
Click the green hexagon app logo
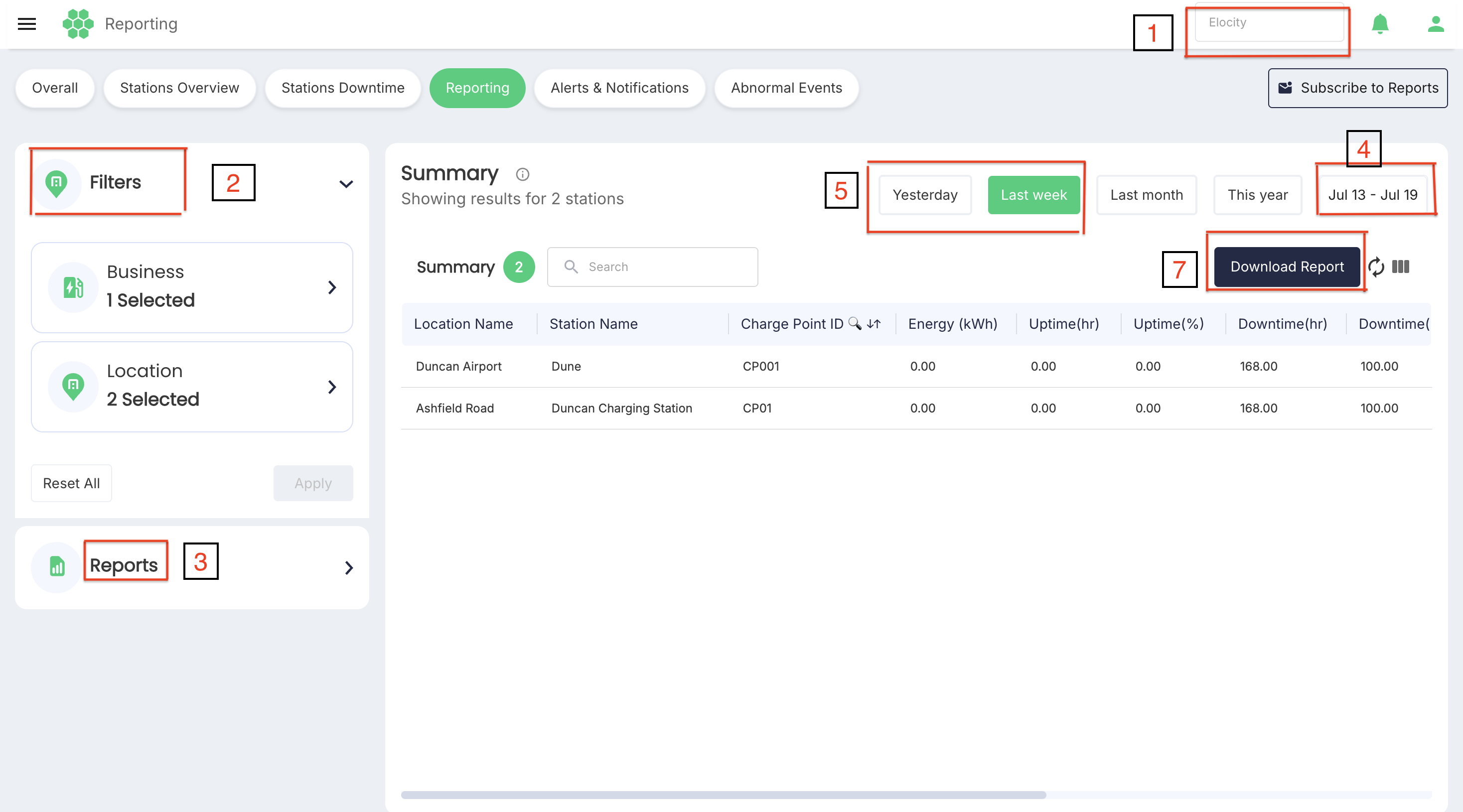[78, 24]
